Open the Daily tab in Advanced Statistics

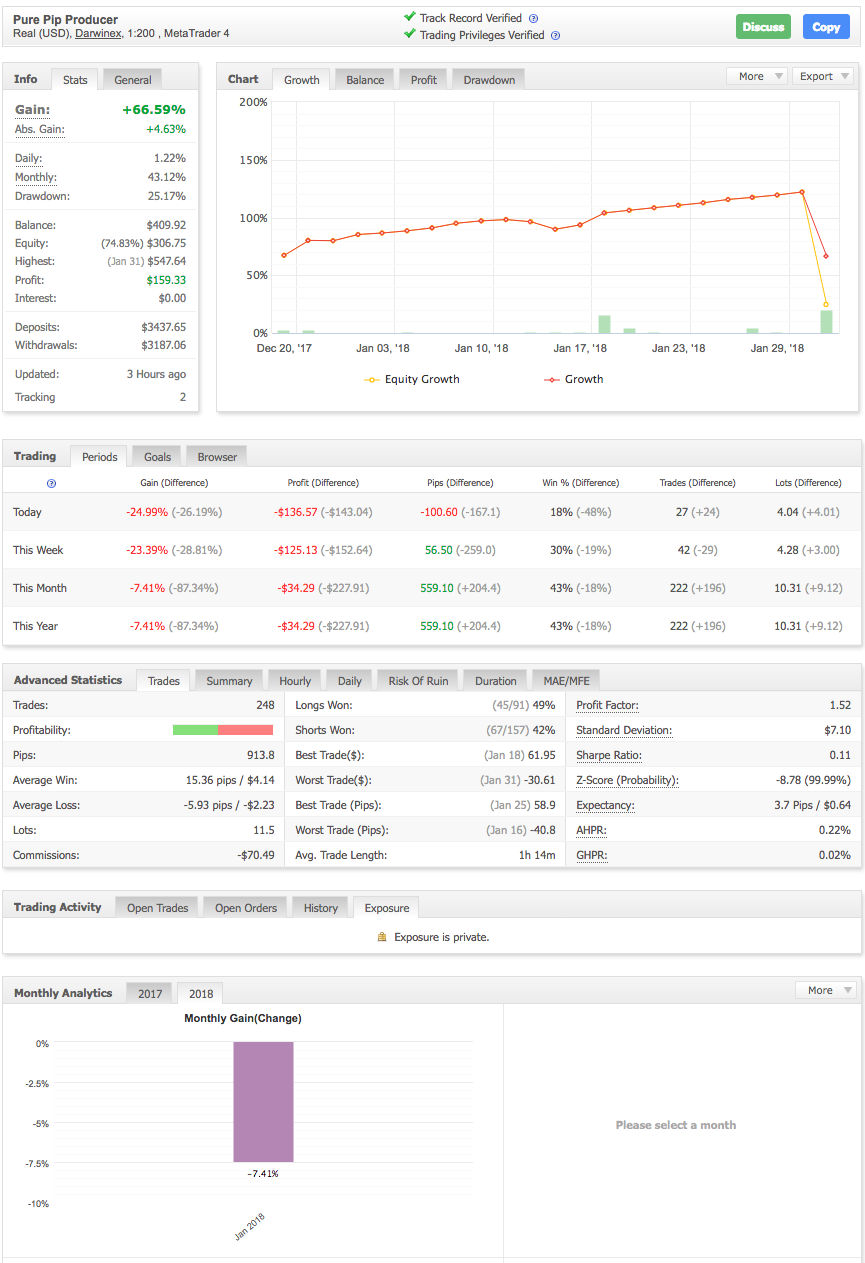[x=350, y=681]
